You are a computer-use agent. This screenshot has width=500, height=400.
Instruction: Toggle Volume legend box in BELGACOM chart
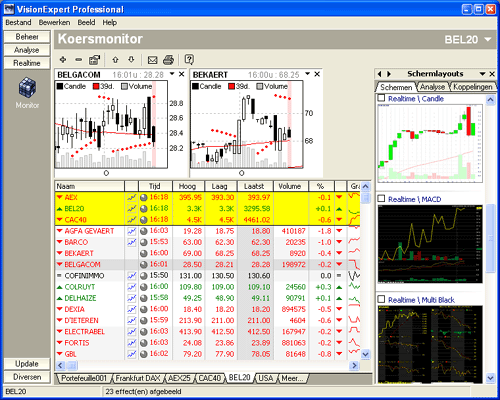click(x=124, y=87)
